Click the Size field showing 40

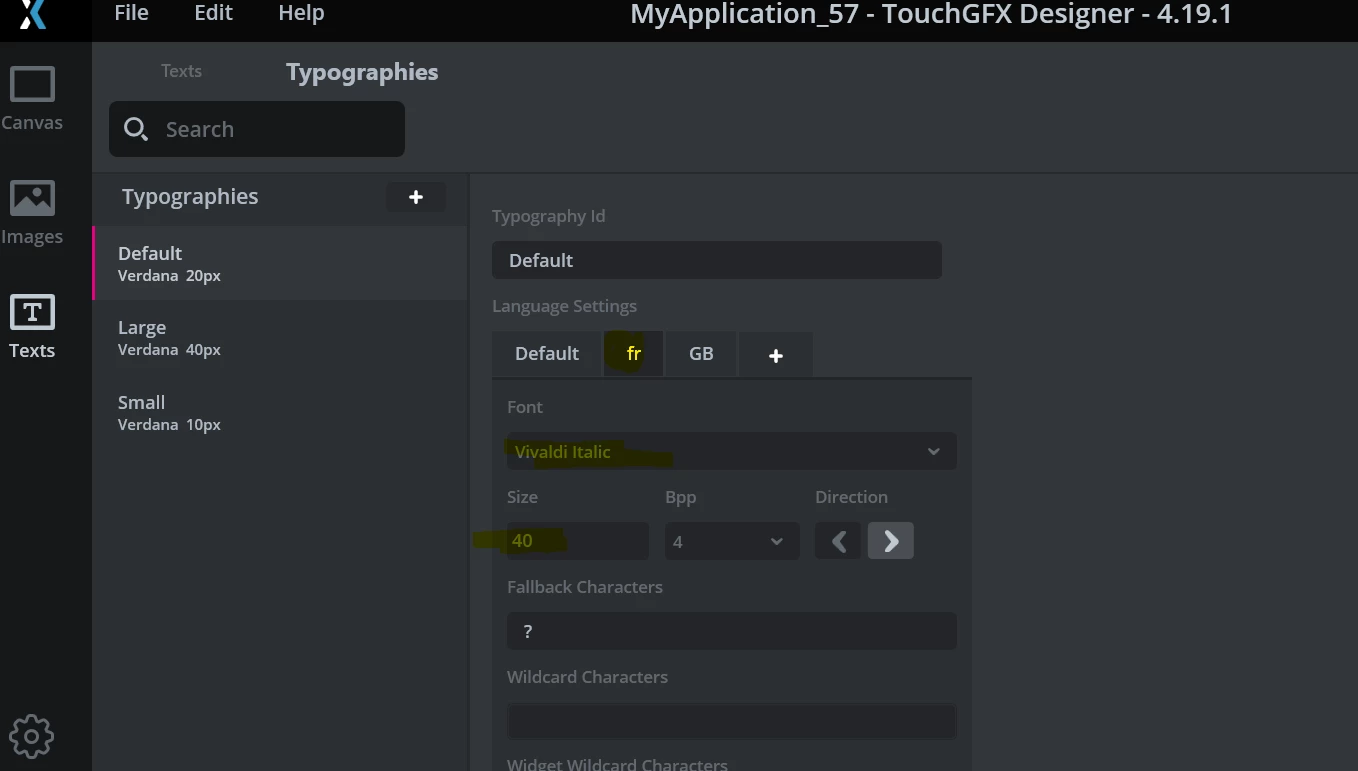tap(578, 541)
